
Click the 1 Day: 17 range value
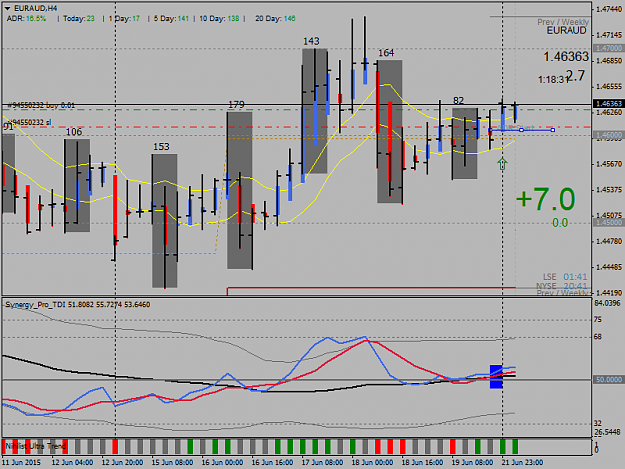coord(124,19)
